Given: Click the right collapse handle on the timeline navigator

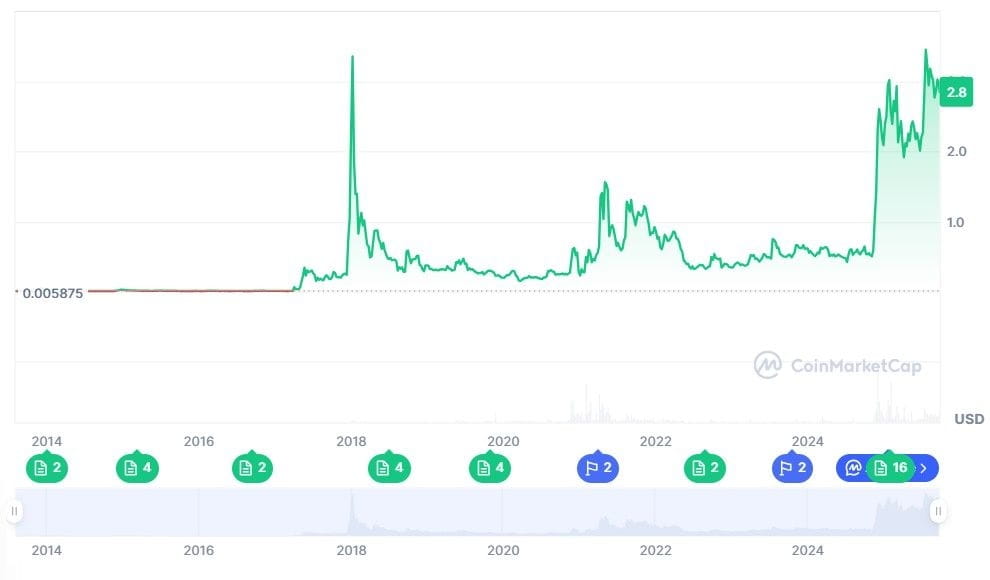Looking at the screenshot, I should pyautogui.click(x=937, y=512).
